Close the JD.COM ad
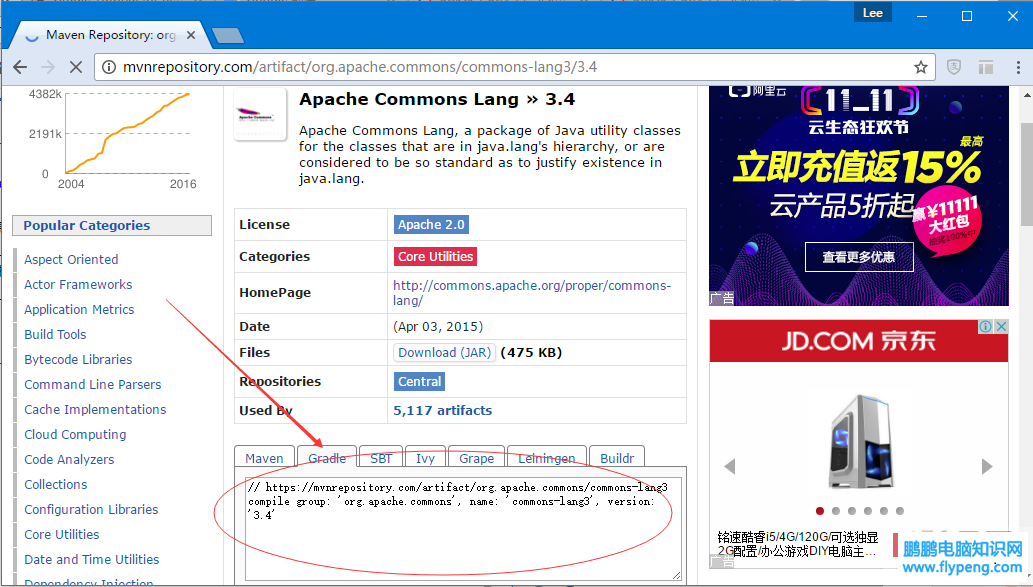Image resolution: width=1033 pixels, height=587 pixels. click(1001, 326)
